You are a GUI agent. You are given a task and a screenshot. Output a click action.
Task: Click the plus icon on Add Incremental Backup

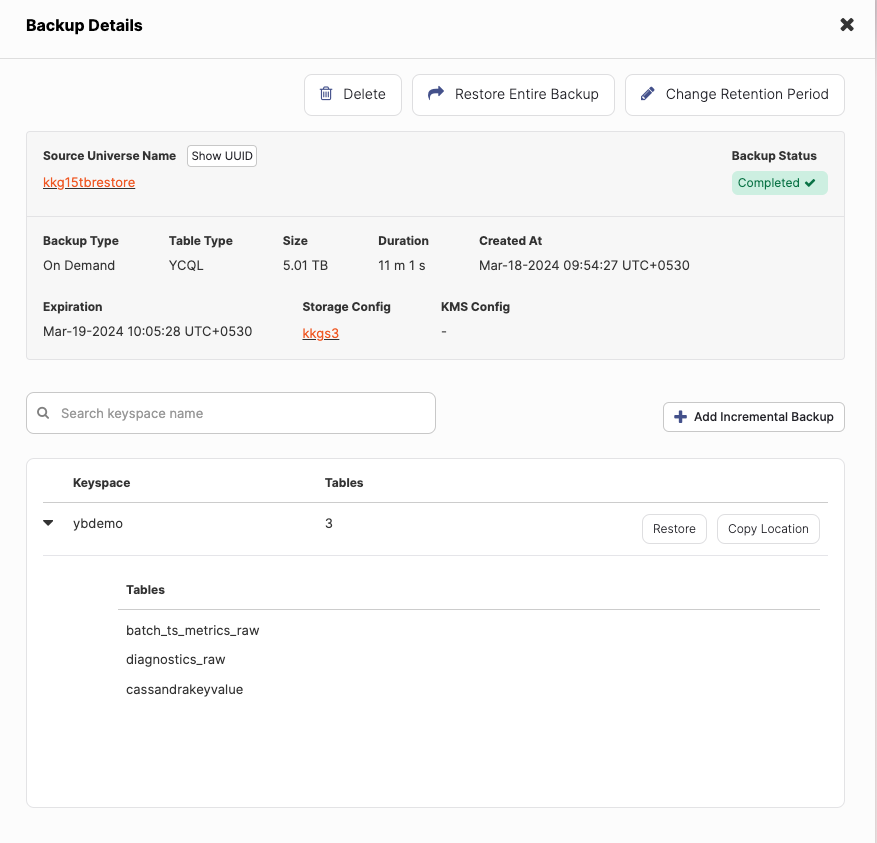(680, 417)
